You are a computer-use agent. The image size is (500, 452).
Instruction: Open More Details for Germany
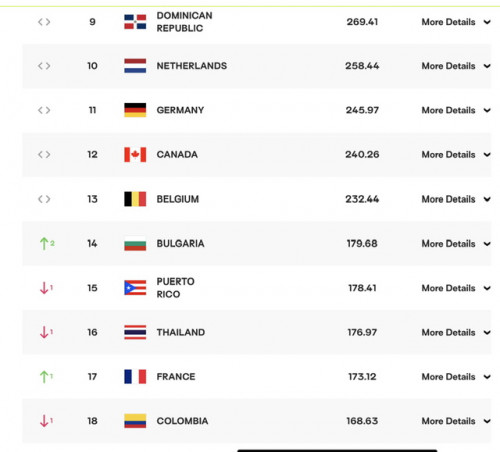(x=448, y=110)
